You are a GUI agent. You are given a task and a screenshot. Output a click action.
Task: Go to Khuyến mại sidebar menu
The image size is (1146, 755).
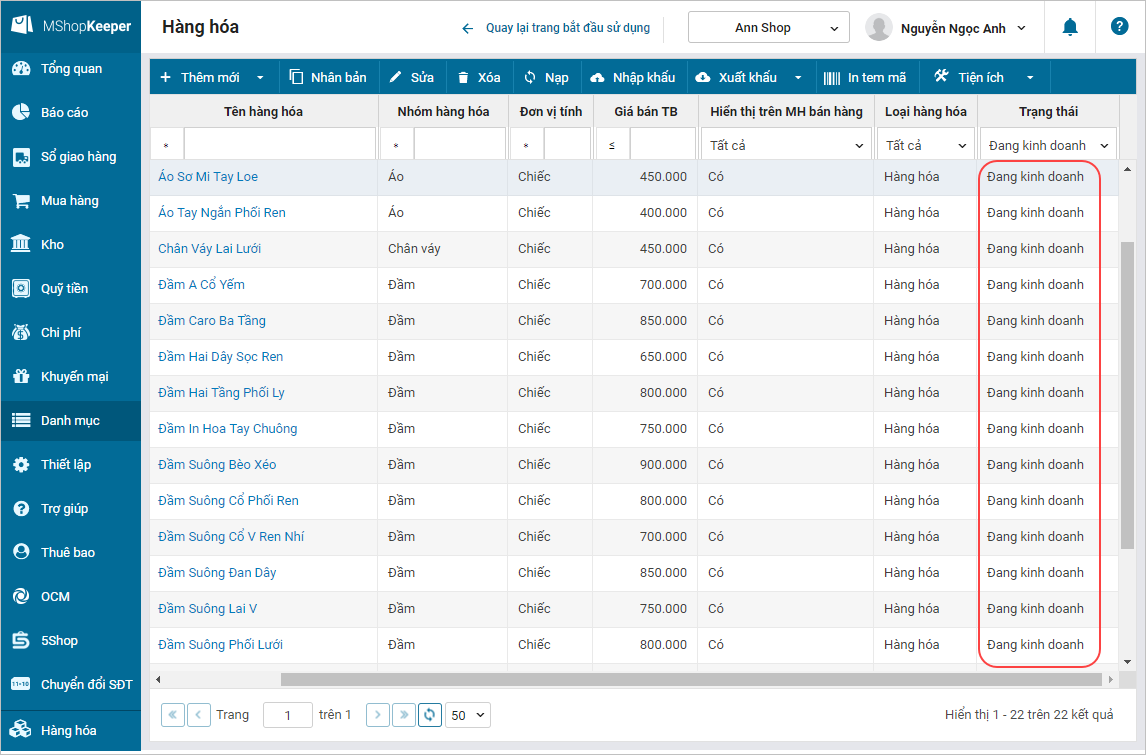(x=74, y=377)
